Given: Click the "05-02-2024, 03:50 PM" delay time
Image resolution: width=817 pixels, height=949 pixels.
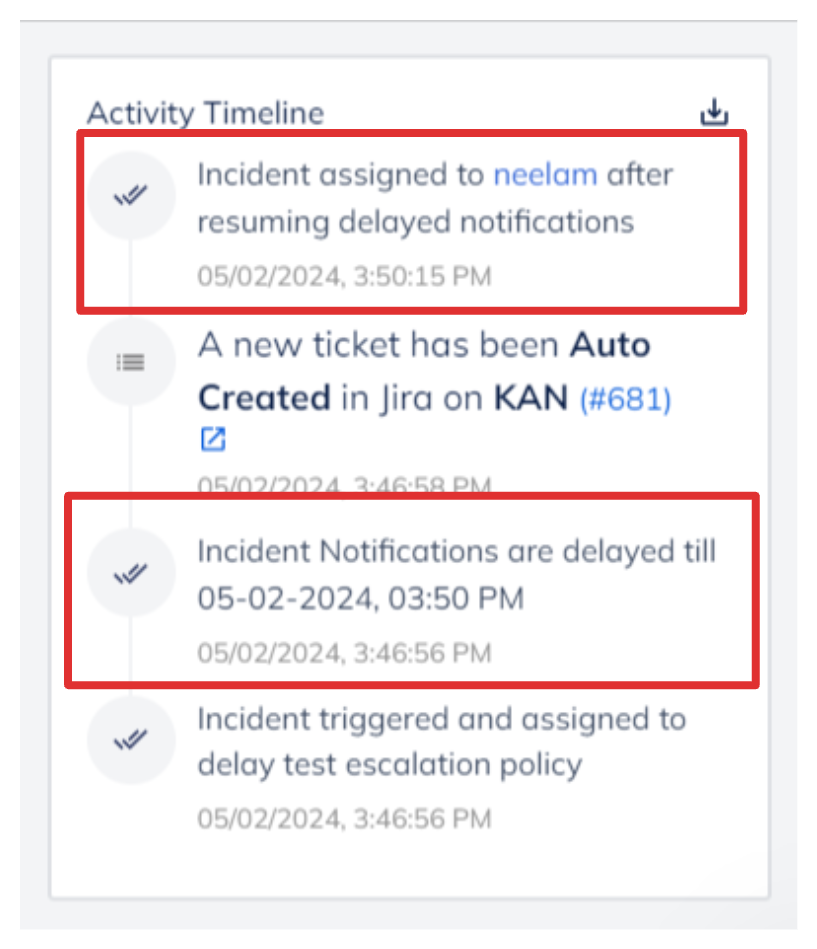Looking at the screenshot, I should point(360,600).
